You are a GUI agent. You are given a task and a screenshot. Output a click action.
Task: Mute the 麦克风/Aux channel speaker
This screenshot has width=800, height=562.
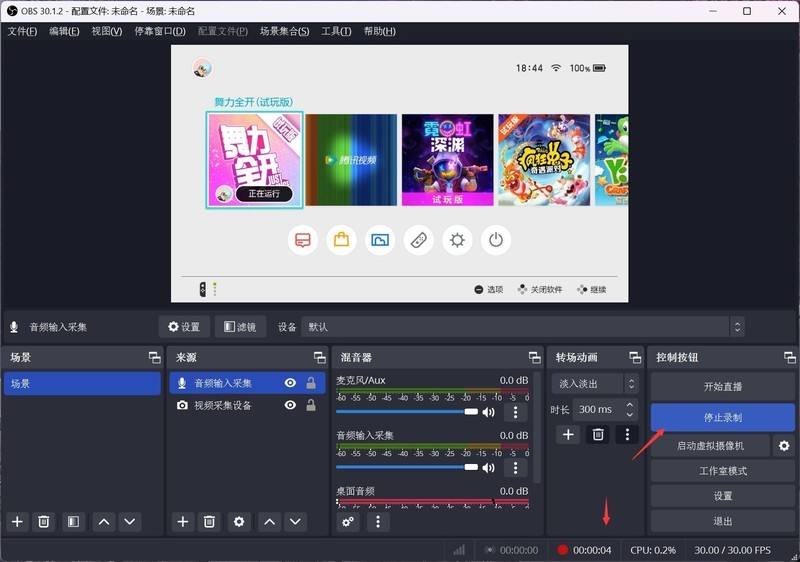pos(489,412)
